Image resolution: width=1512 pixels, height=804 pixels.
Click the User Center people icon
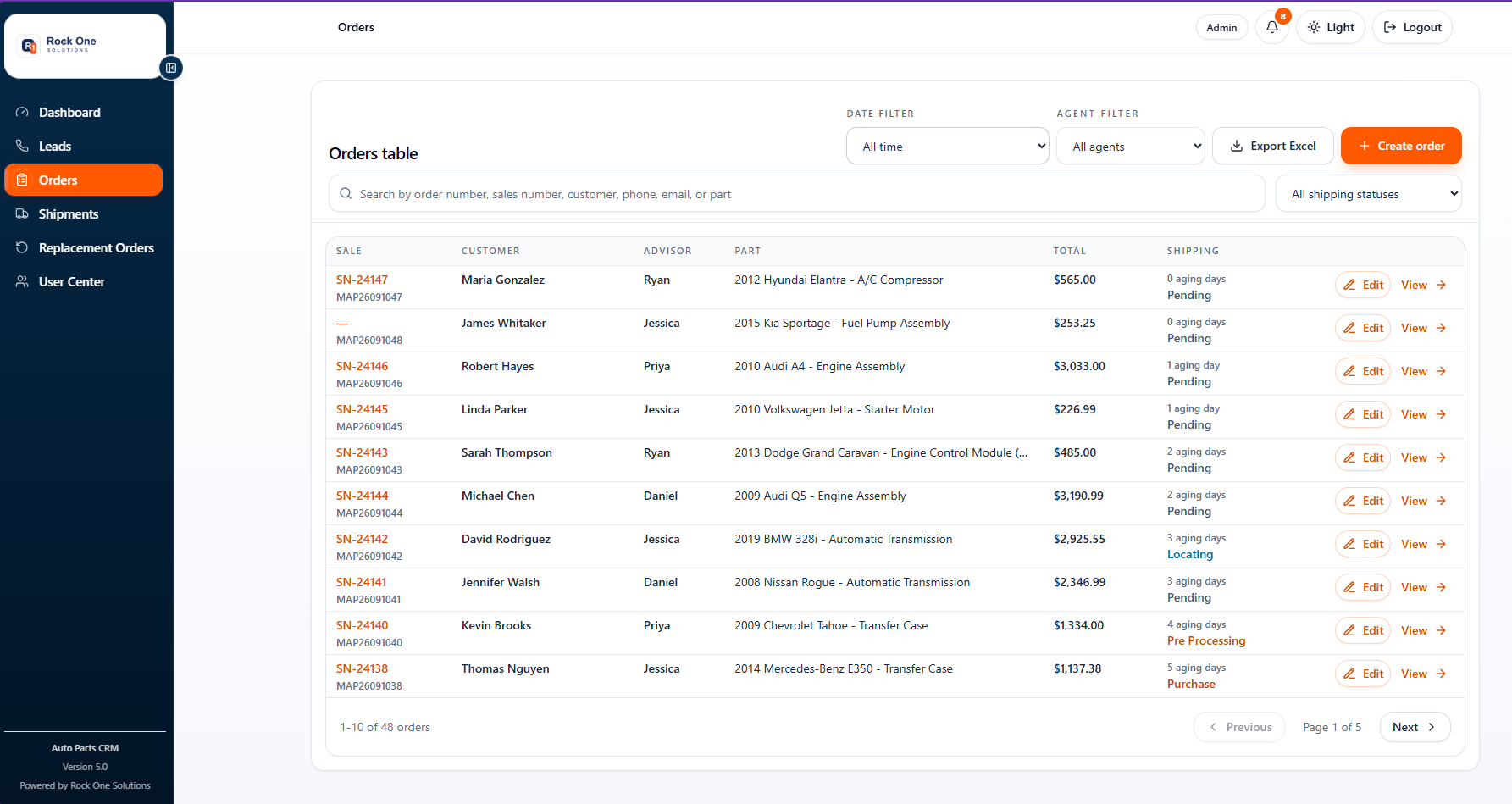click(x=22, y=281)
